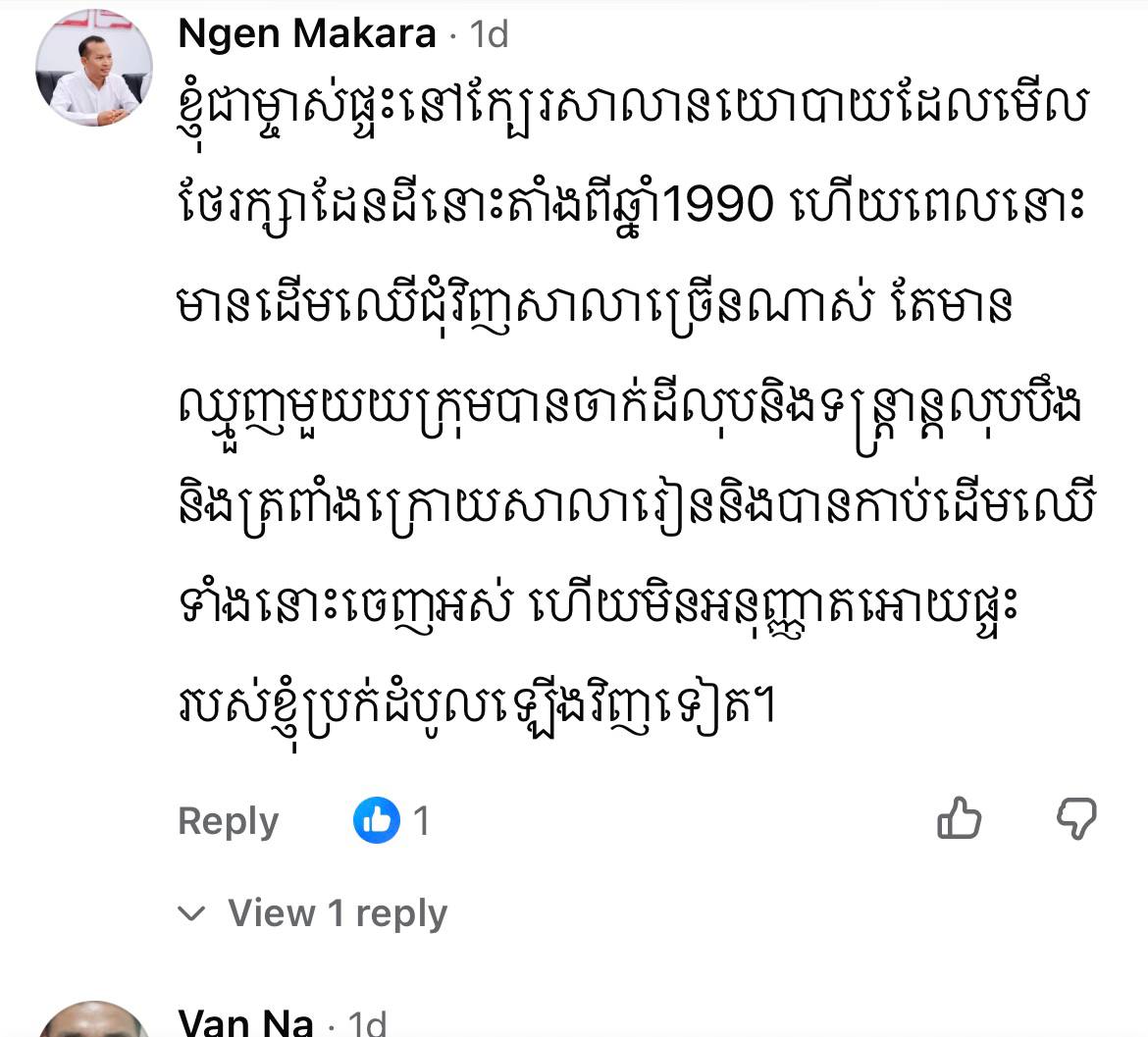Click the fifth line of the comment text
The image size is (1148, 1037).
point(636,506)
